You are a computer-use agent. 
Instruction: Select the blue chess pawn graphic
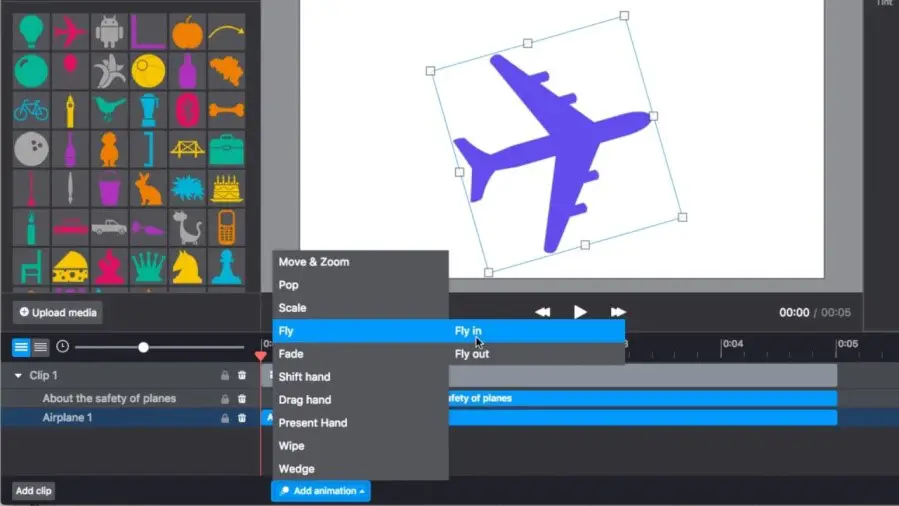pos(226,266)
